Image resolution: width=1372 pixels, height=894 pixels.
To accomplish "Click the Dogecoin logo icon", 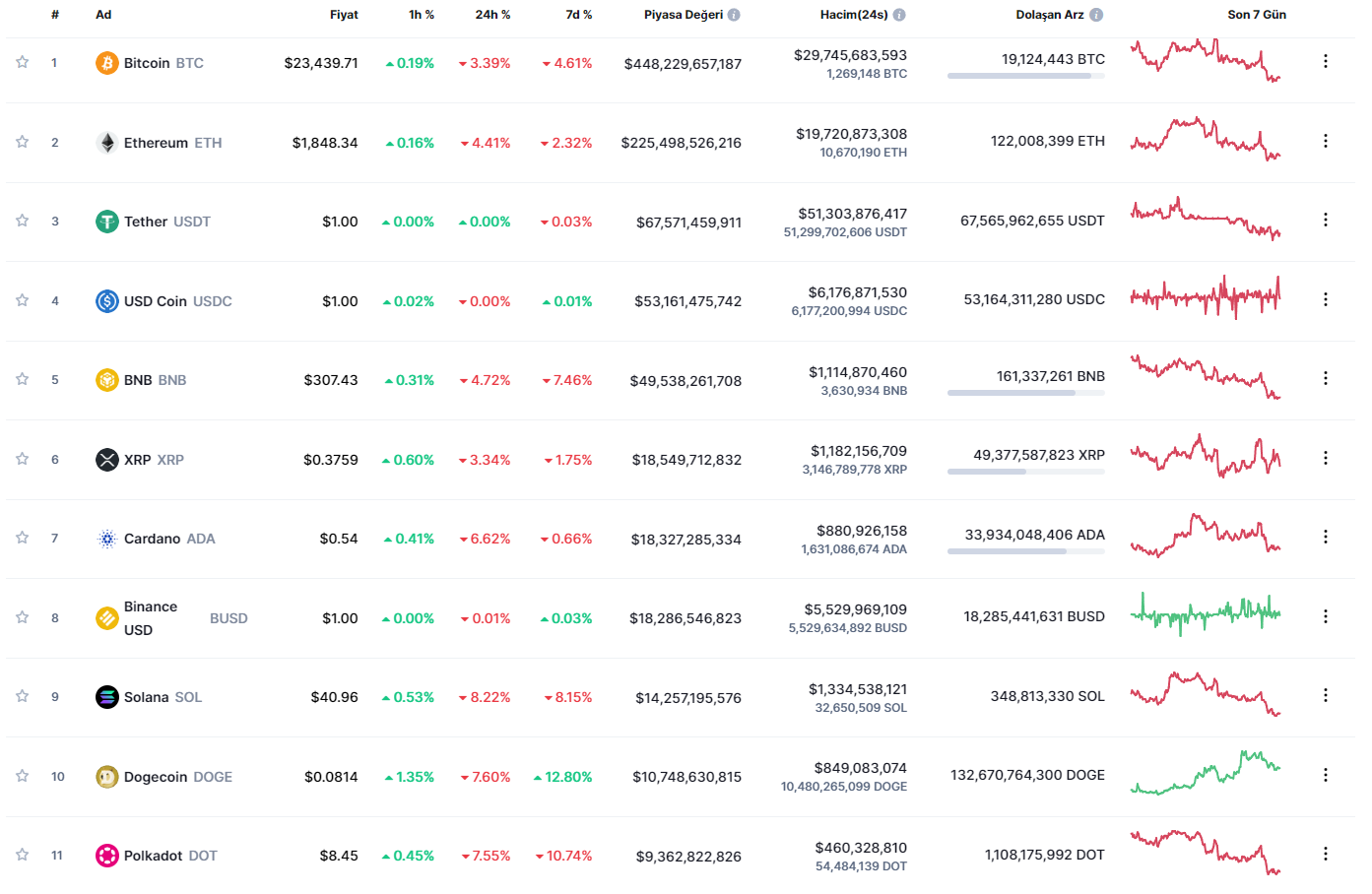I will coord(106,777).
